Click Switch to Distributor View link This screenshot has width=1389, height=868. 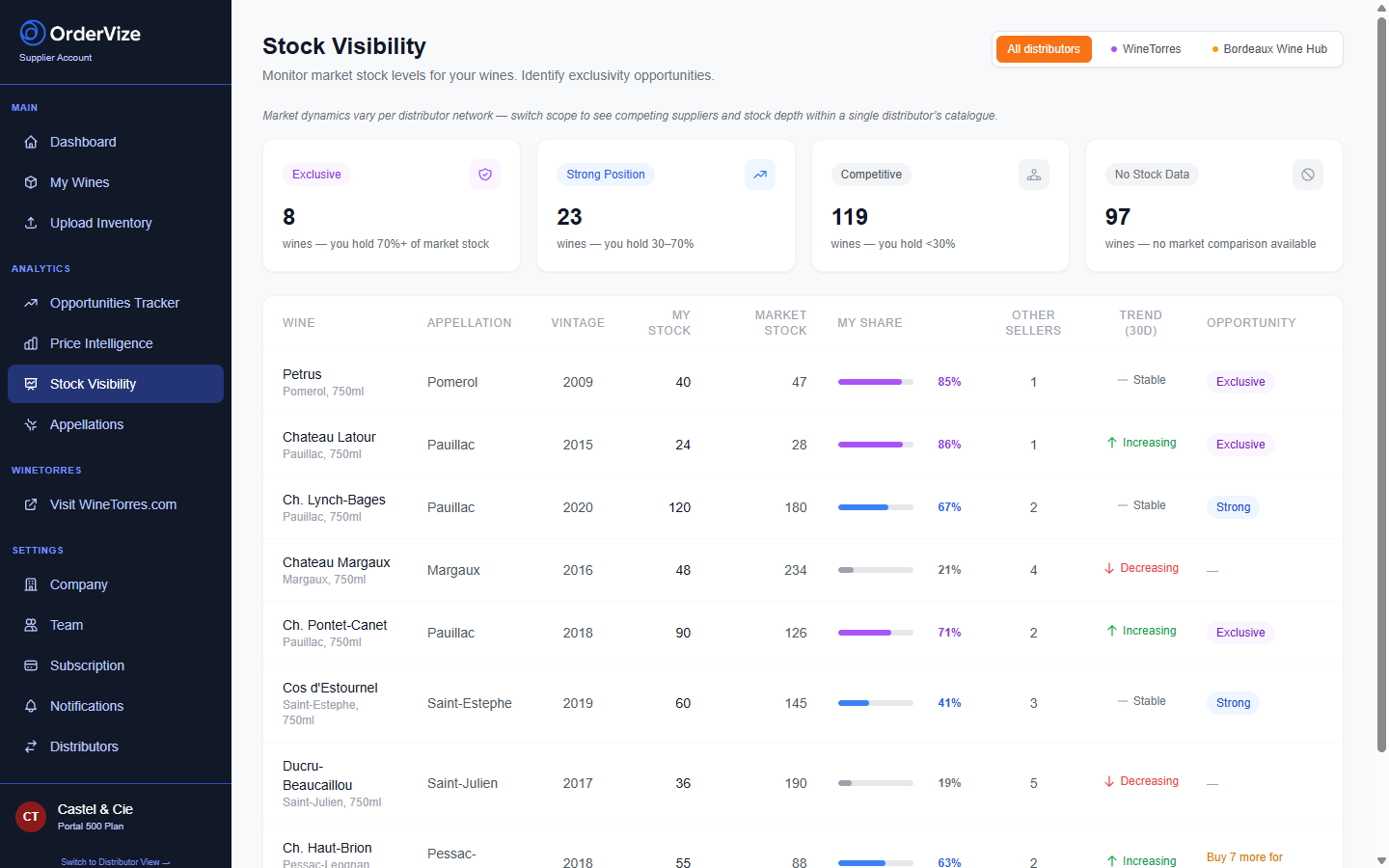115,862
